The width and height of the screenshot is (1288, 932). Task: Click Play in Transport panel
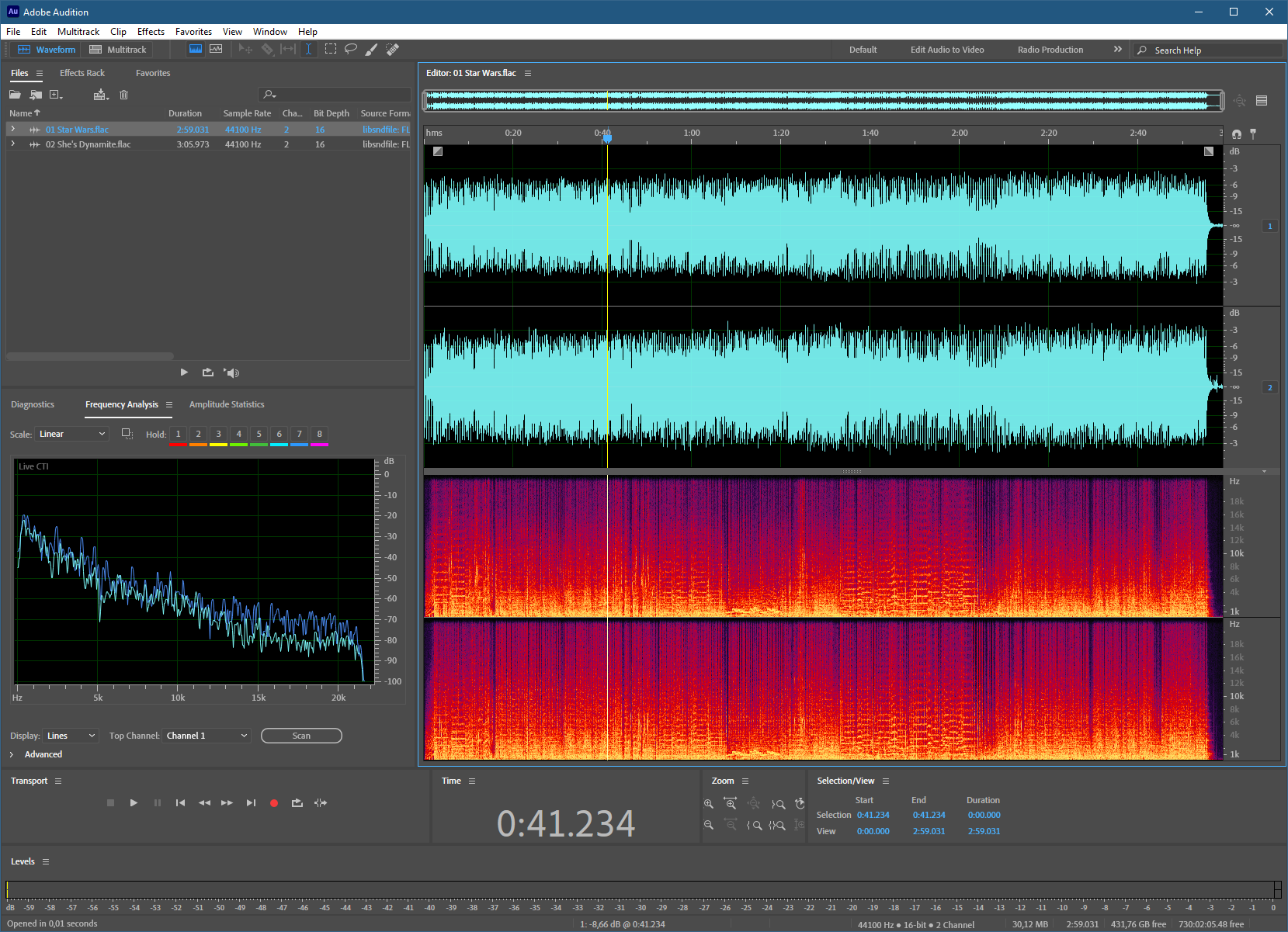[x=134, y=803]
